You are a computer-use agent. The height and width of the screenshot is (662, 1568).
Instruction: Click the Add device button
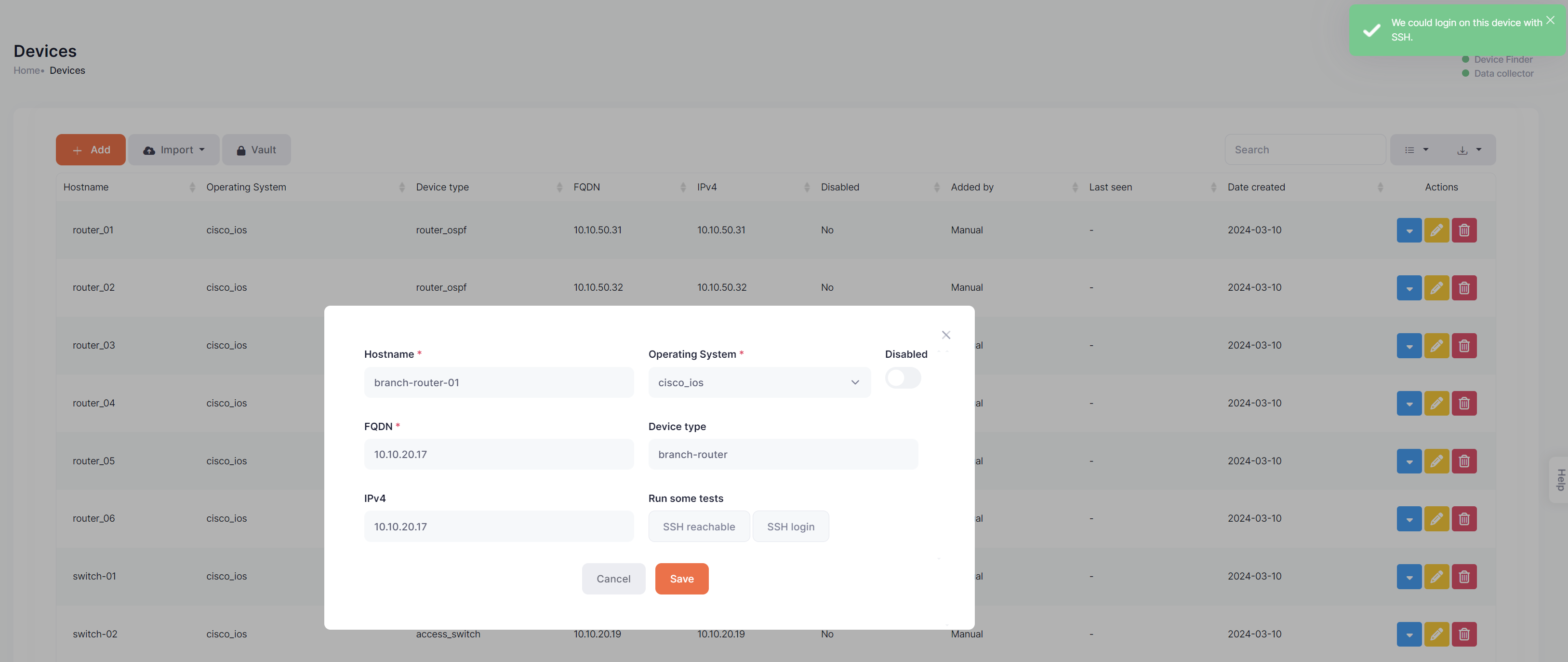pyautogui.click(x=91, y=150)
